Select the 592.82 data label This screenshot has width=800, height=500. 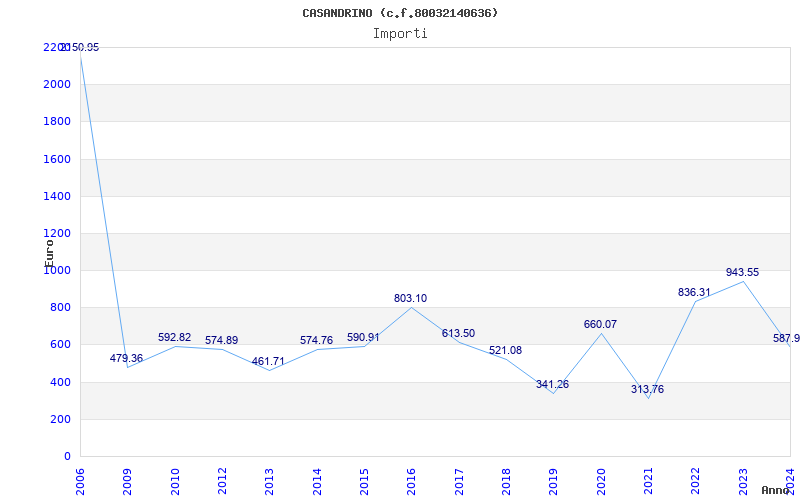point(174,337)
